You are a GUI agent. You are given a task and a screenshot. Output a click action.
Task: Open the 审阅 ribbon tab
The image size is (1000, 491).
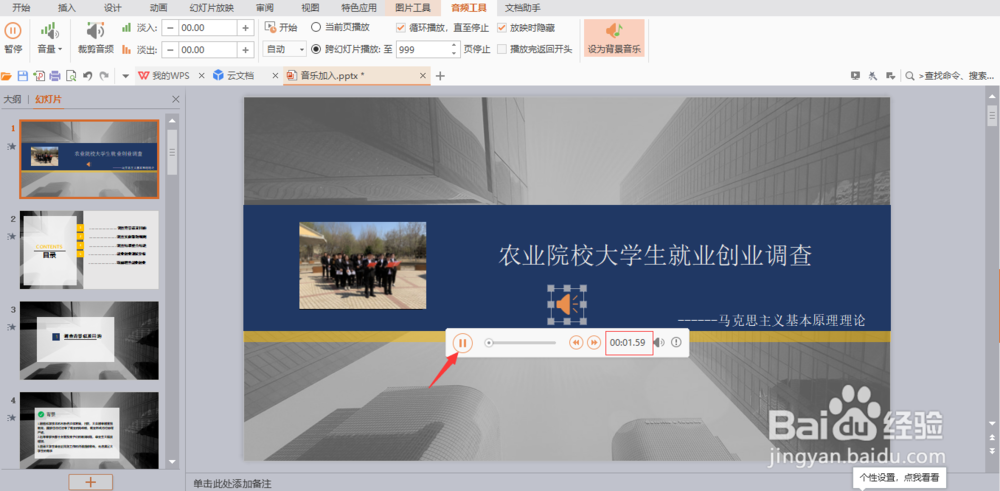(265, 8)
